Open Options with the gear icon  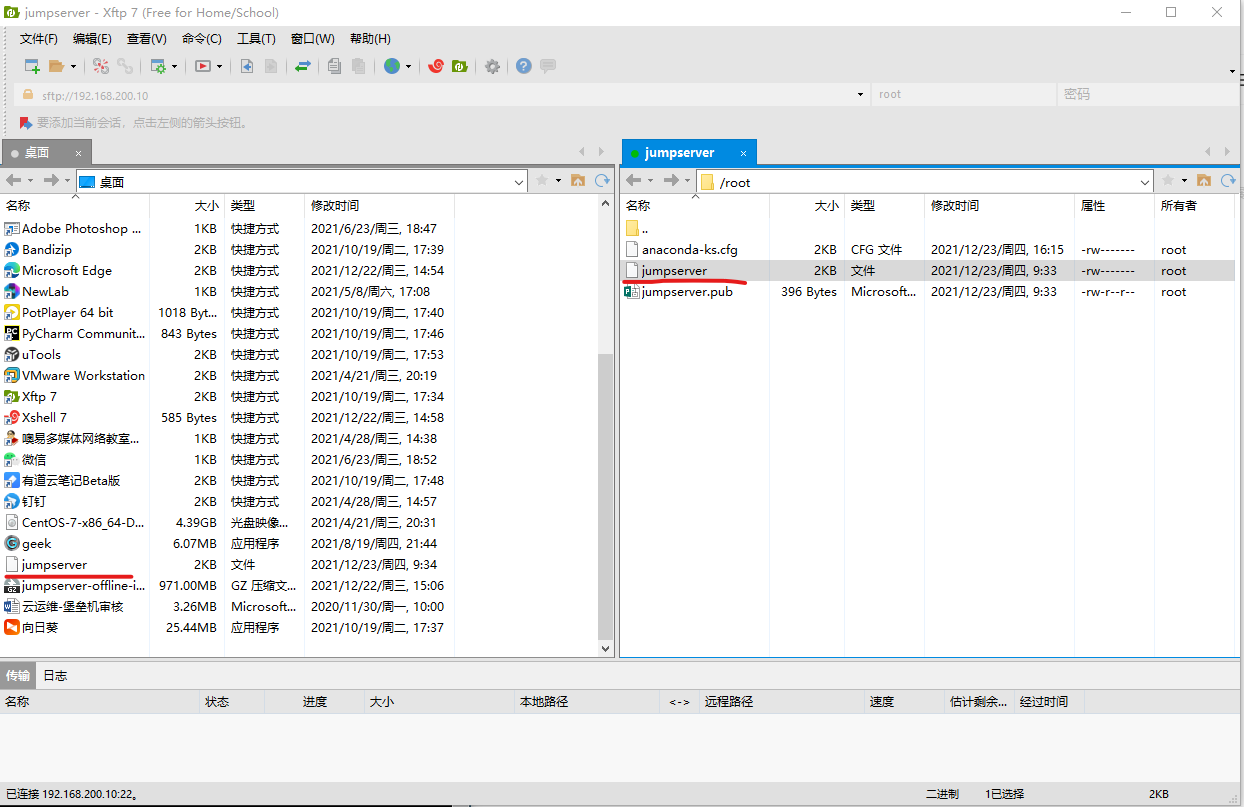[492, 66]
